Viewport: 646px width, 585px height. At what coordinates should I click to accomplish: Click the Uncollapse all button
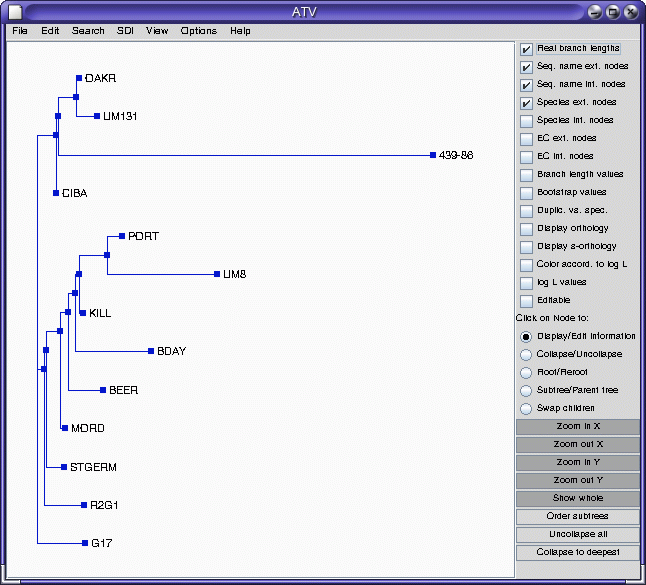click(x=577, y=534)
